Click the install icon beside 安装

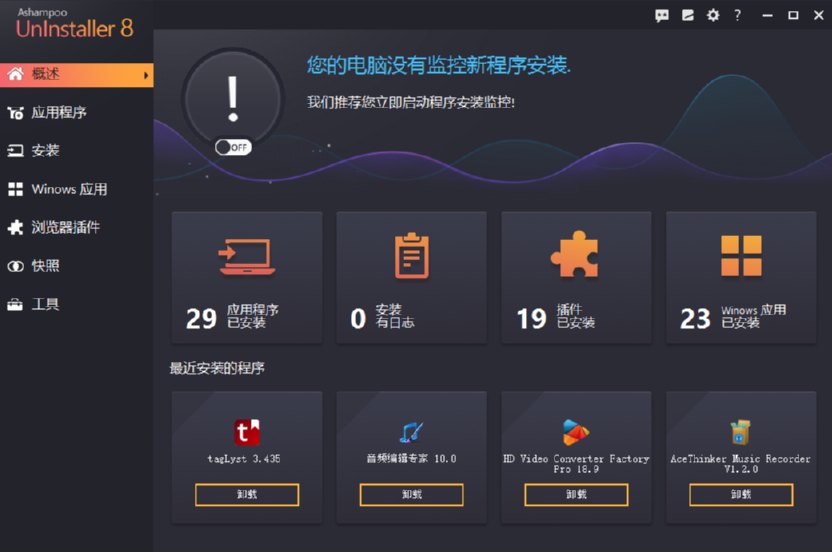click(x=15, y=151)
